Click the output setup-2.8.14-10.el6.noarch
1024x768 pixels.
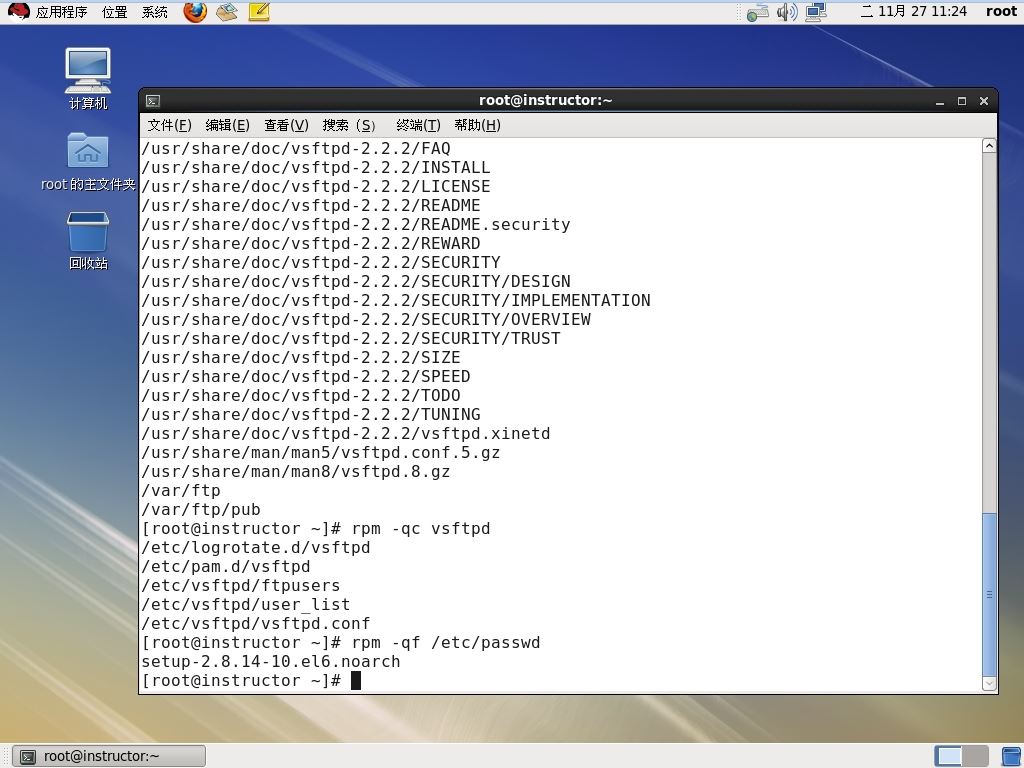[x=271, y=662]
